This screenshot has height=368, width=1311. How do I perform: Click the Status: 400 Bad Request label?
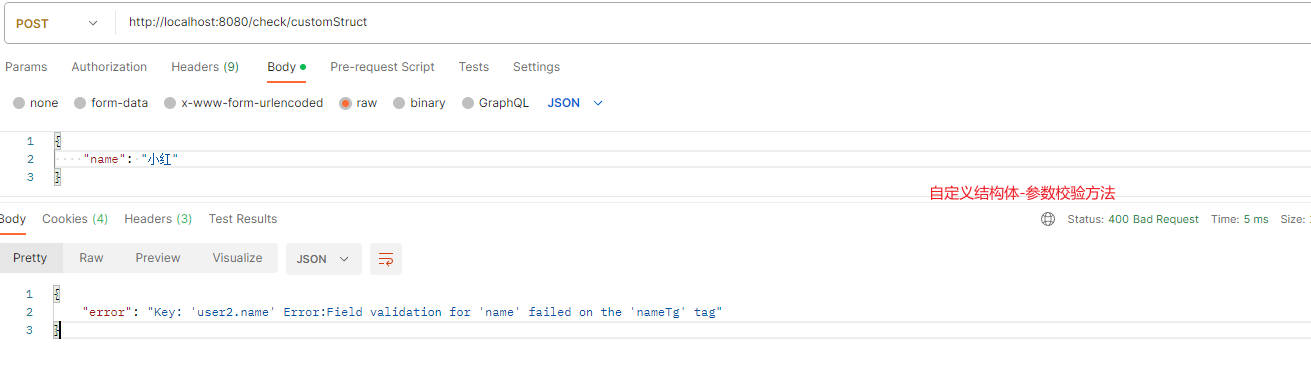click(x=1133, y=219)
